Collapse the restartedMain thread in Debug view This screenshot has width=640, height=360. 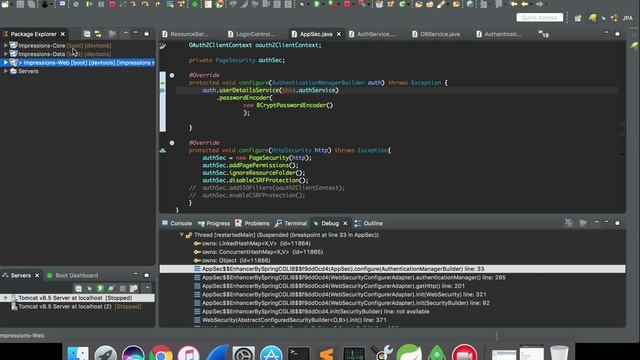181,235
